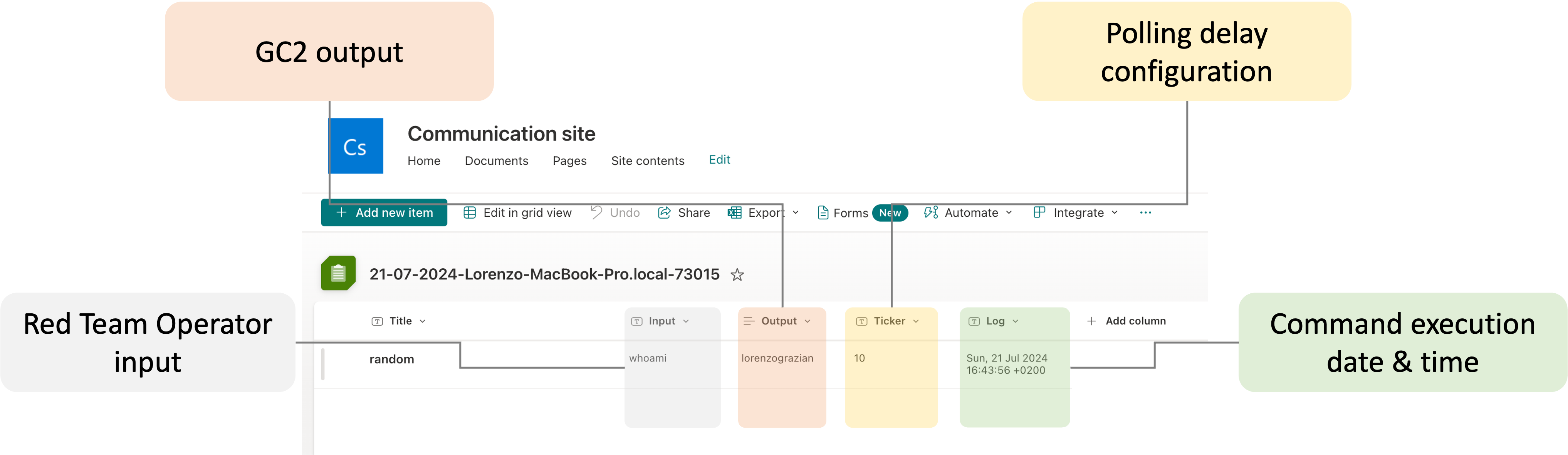Expand the Automate dropdown menu
The height and width of the screenshot is (455, 1568).
pyautogui.click(x=1009, y=213)
